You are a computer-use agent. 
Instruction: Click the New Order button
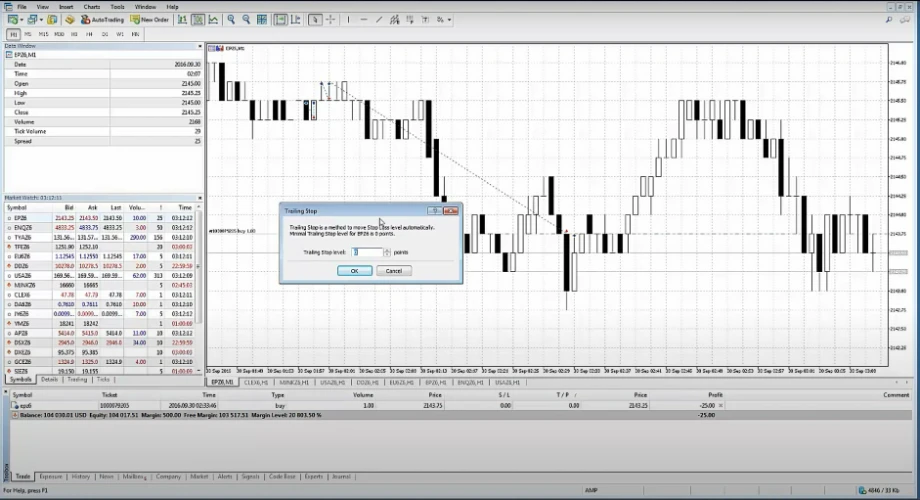tap(150, 19)
